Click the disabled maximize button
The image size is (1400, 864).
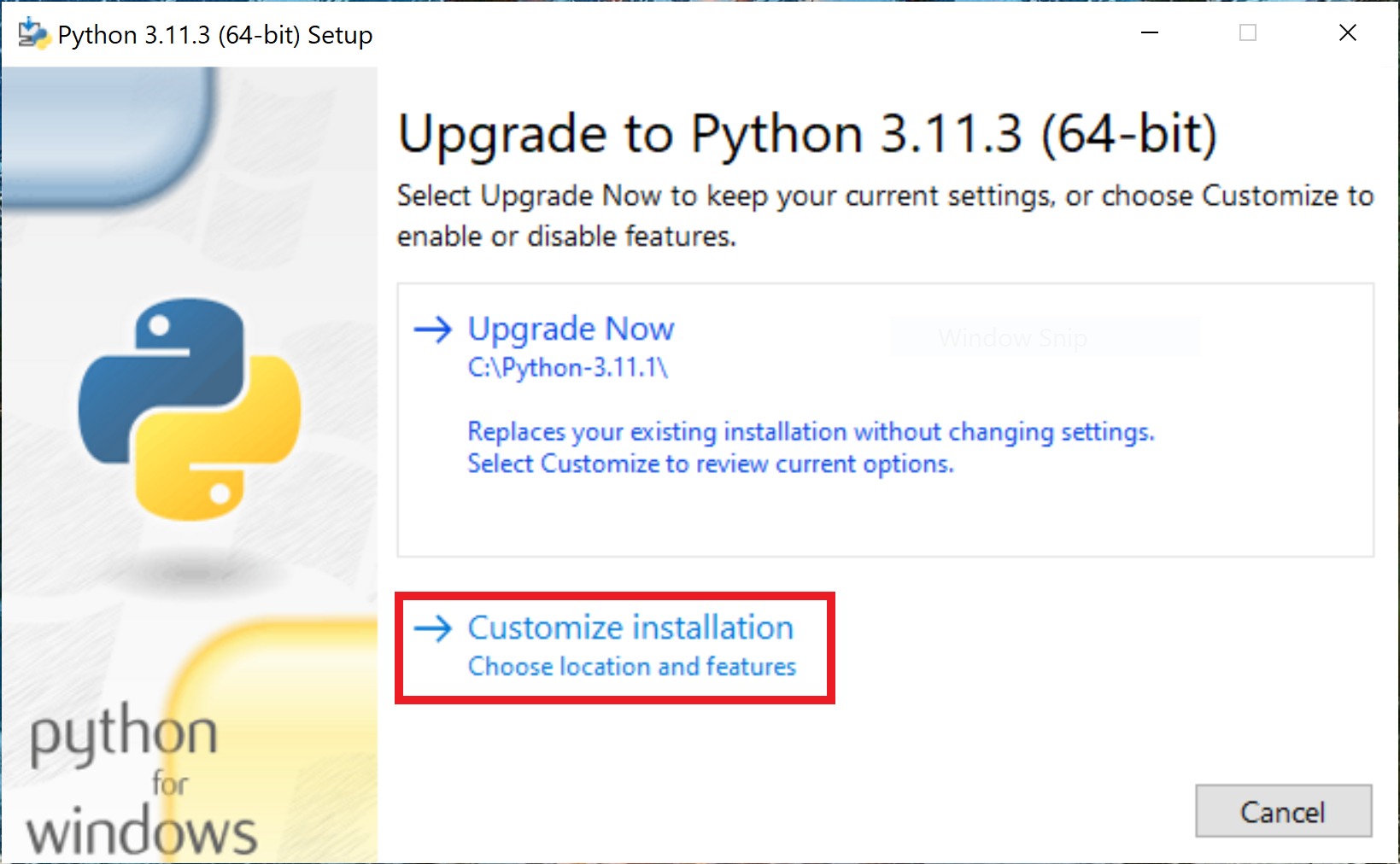(1248, 33)
